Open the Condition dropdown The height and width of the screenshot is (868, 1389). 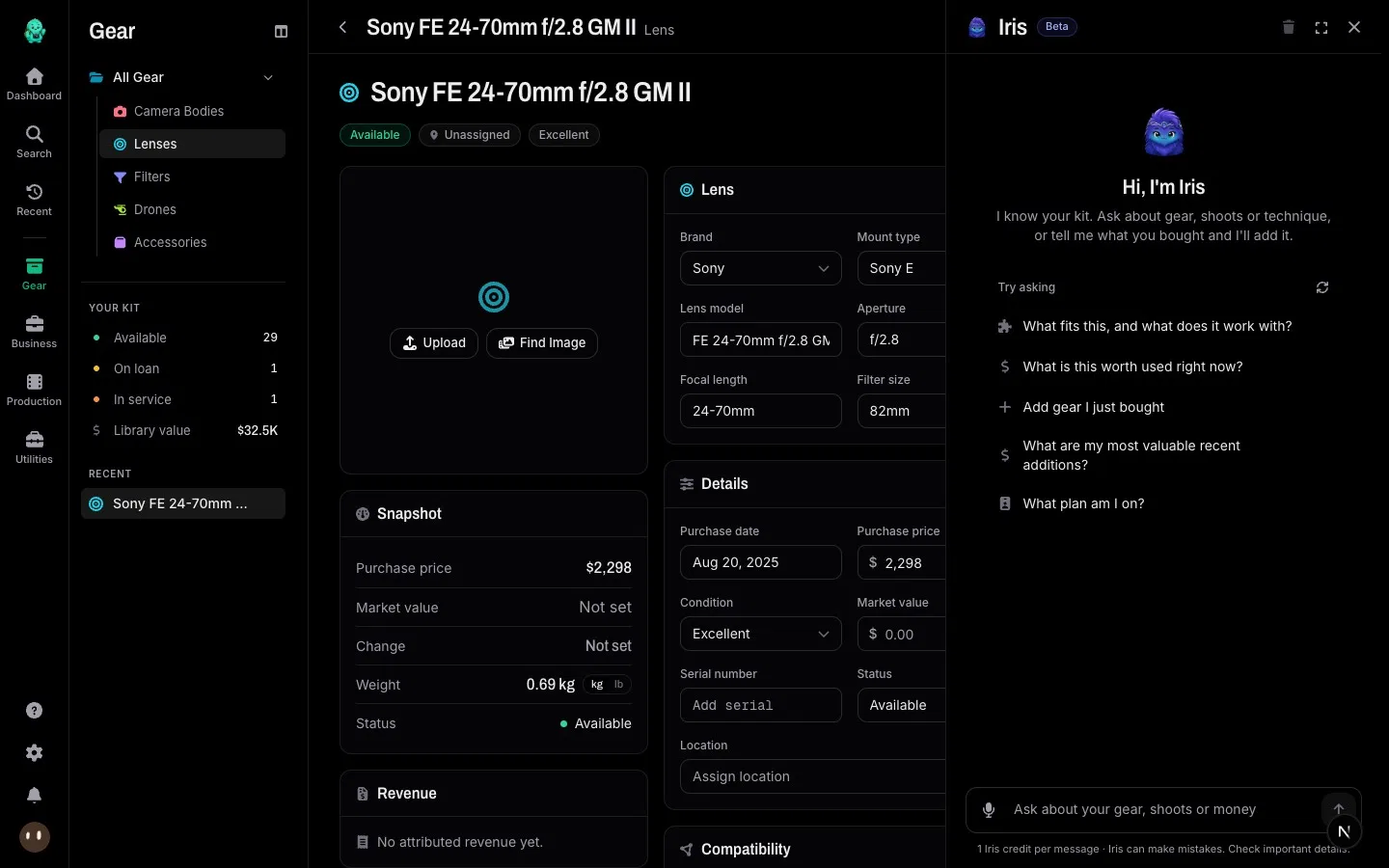pos(760,634)
